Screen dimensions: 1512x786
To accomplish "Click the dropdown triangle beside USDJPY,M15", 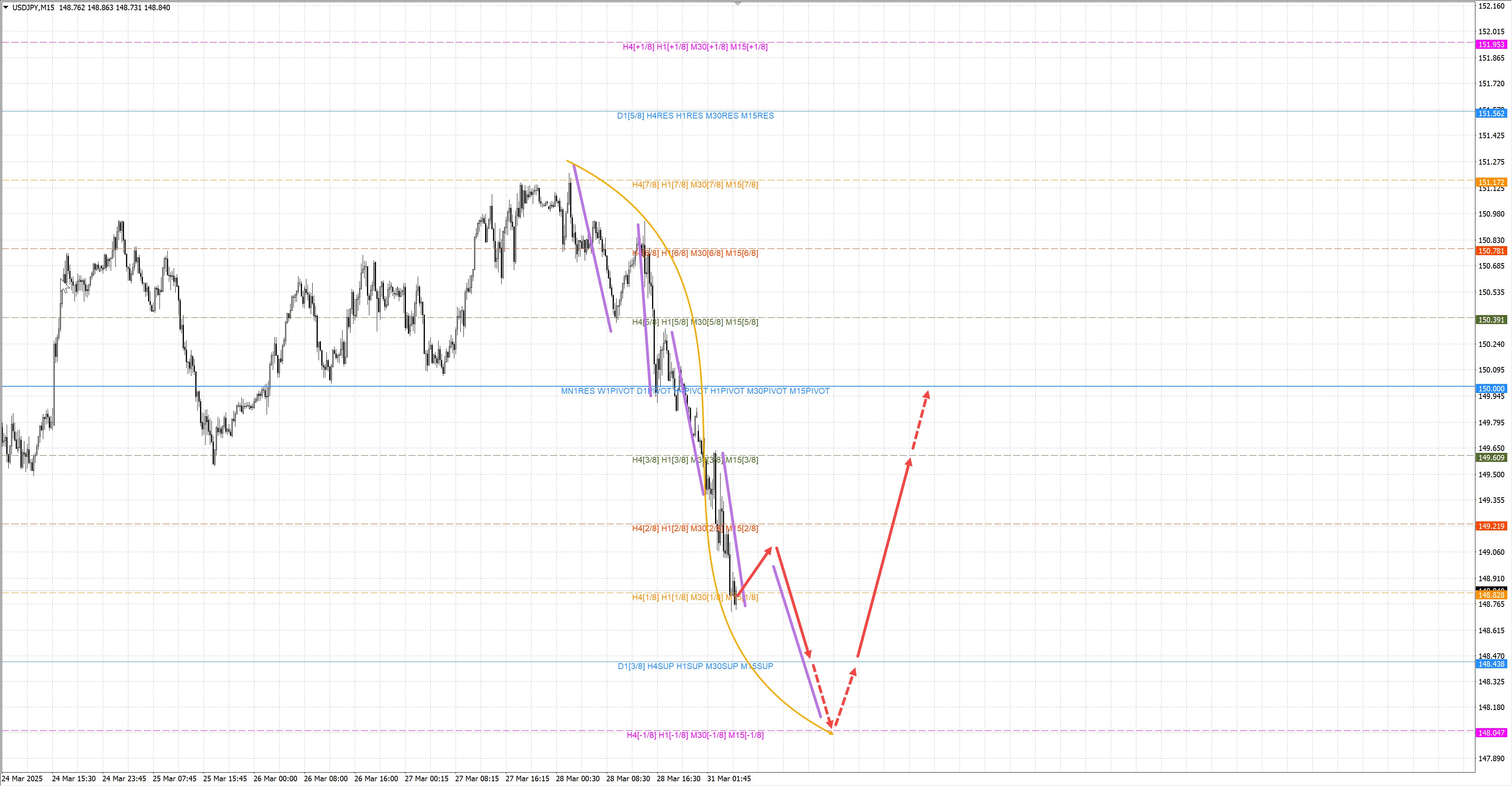I will coord(6,7).
